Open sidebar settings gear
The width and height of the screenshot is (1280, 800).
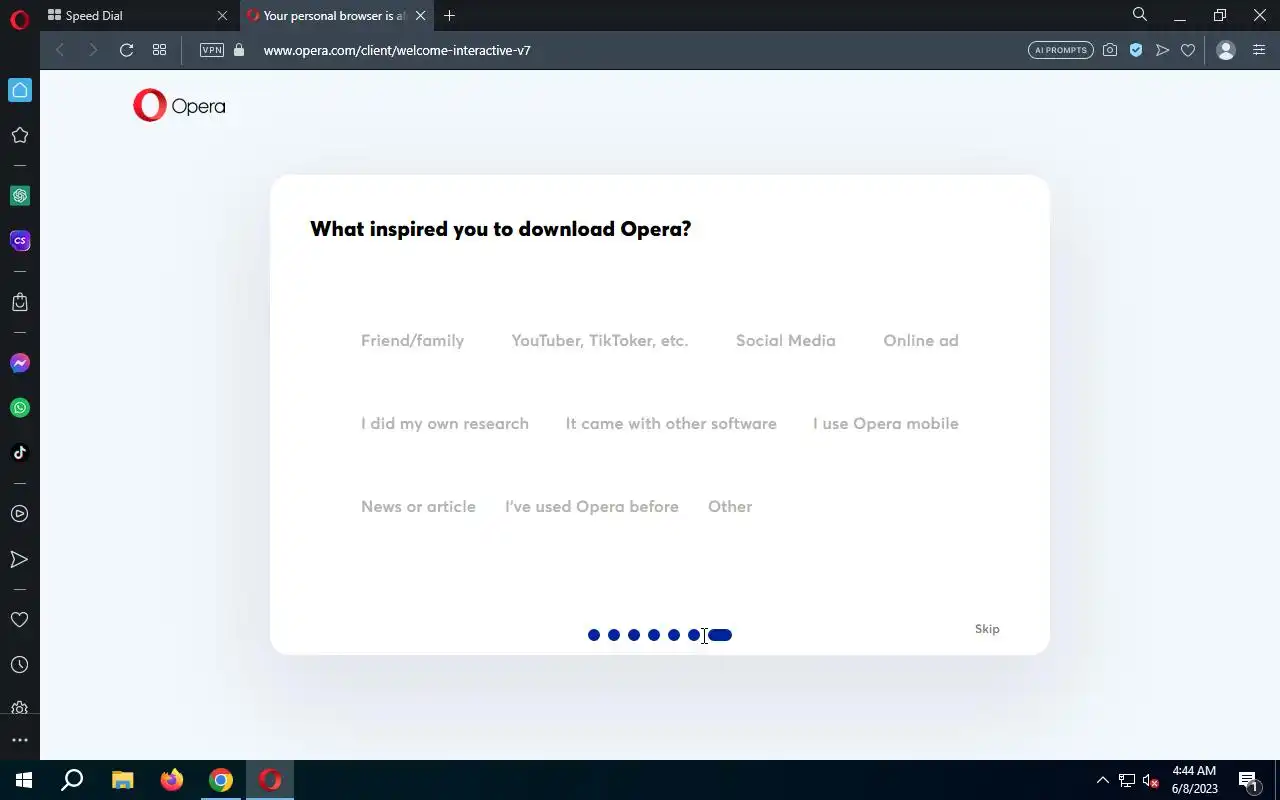(x=19, y=709)
